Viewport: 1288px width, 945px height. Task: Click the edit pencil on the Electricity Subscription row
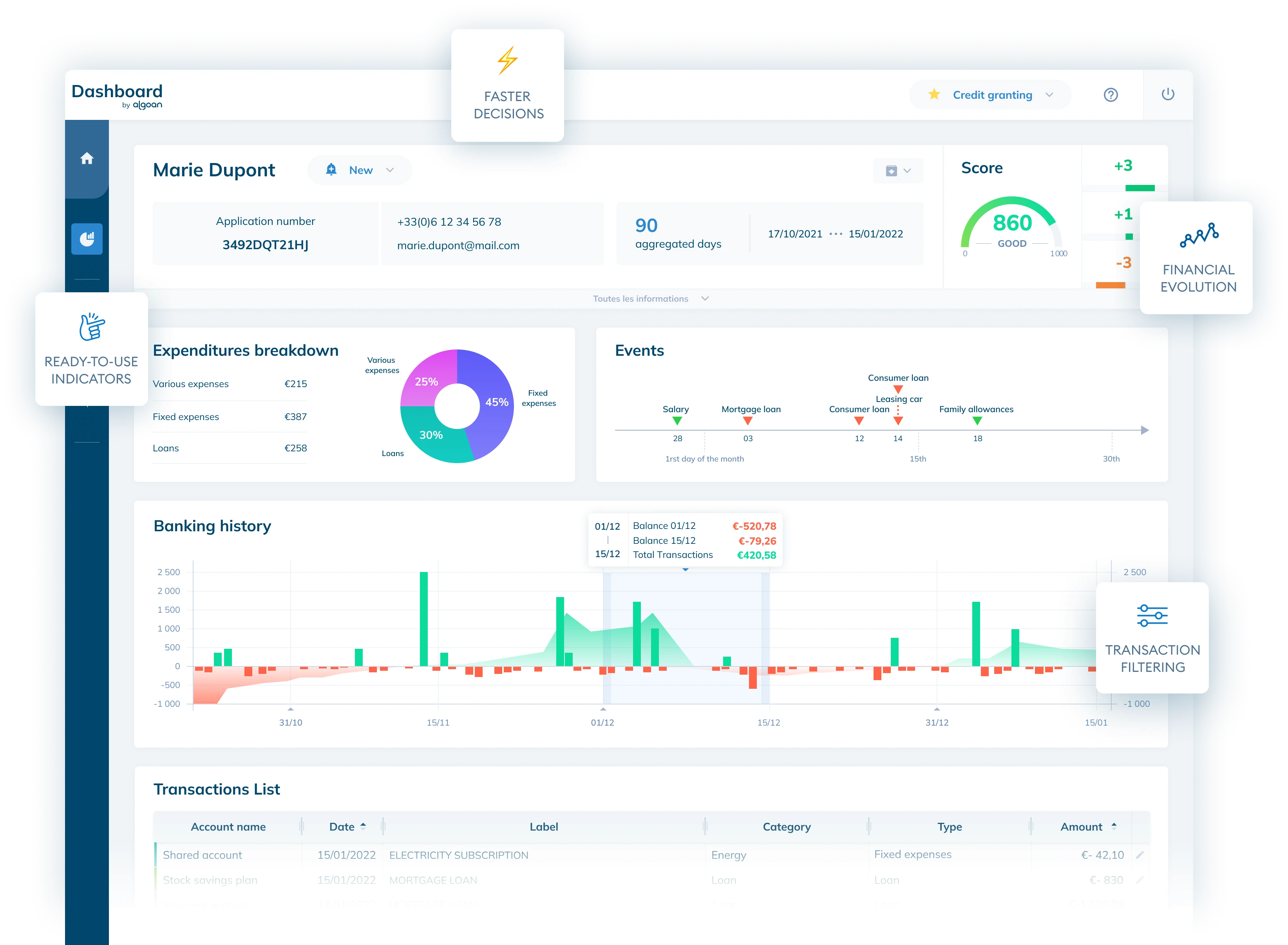point(1140,854)
